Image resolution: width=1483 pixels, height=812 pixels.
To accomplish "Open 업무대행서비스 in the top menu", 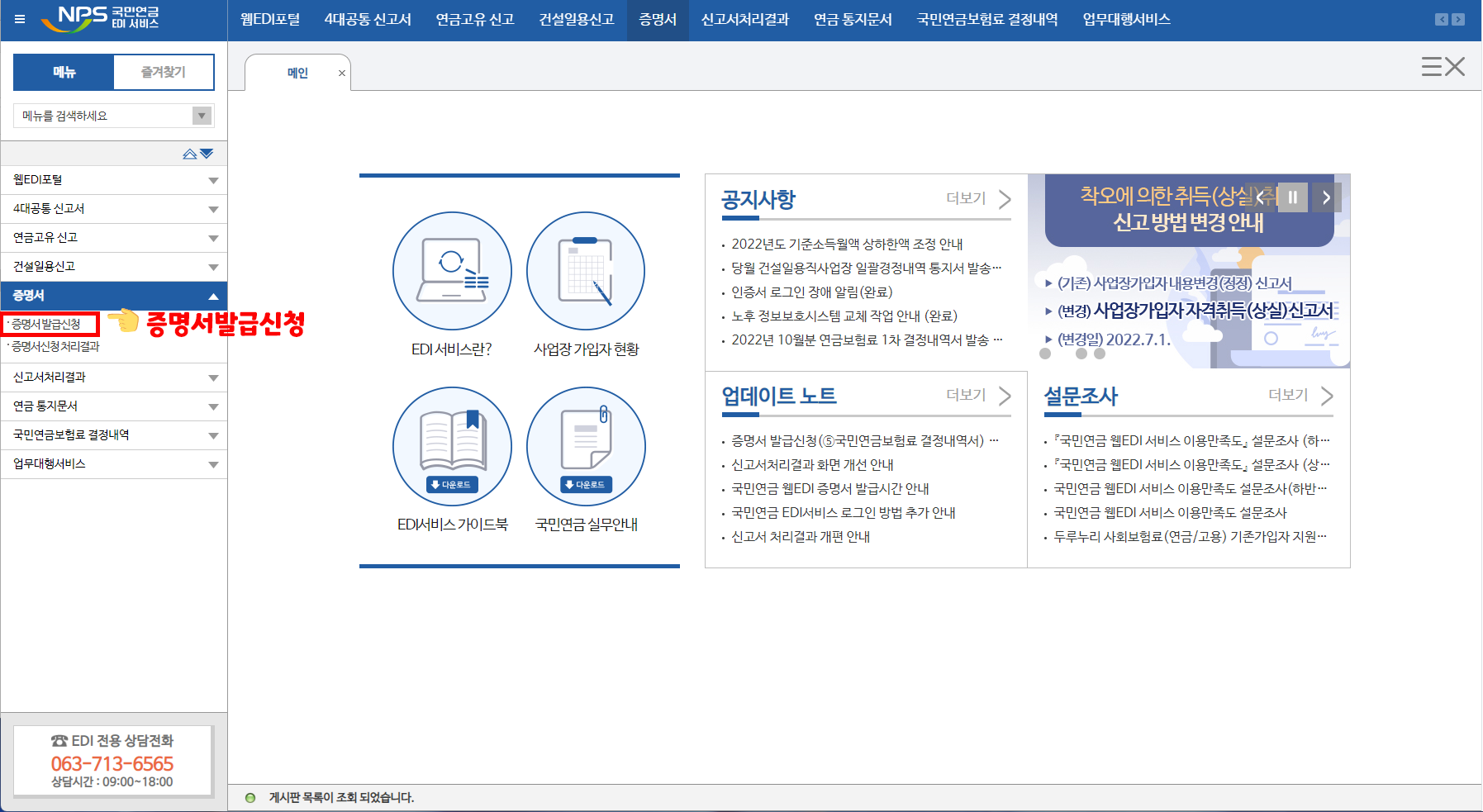I will point(1127,19).
